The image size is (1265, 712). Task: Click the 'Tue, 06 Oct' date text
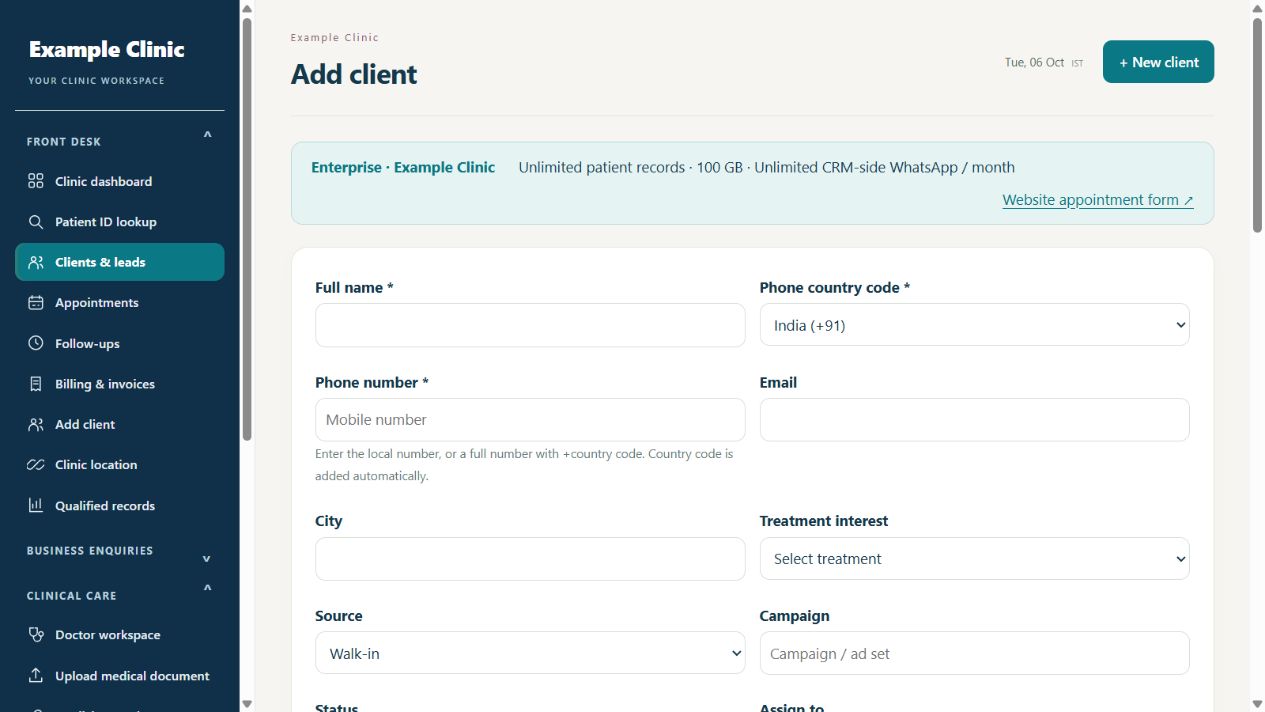pos(1034,62)
